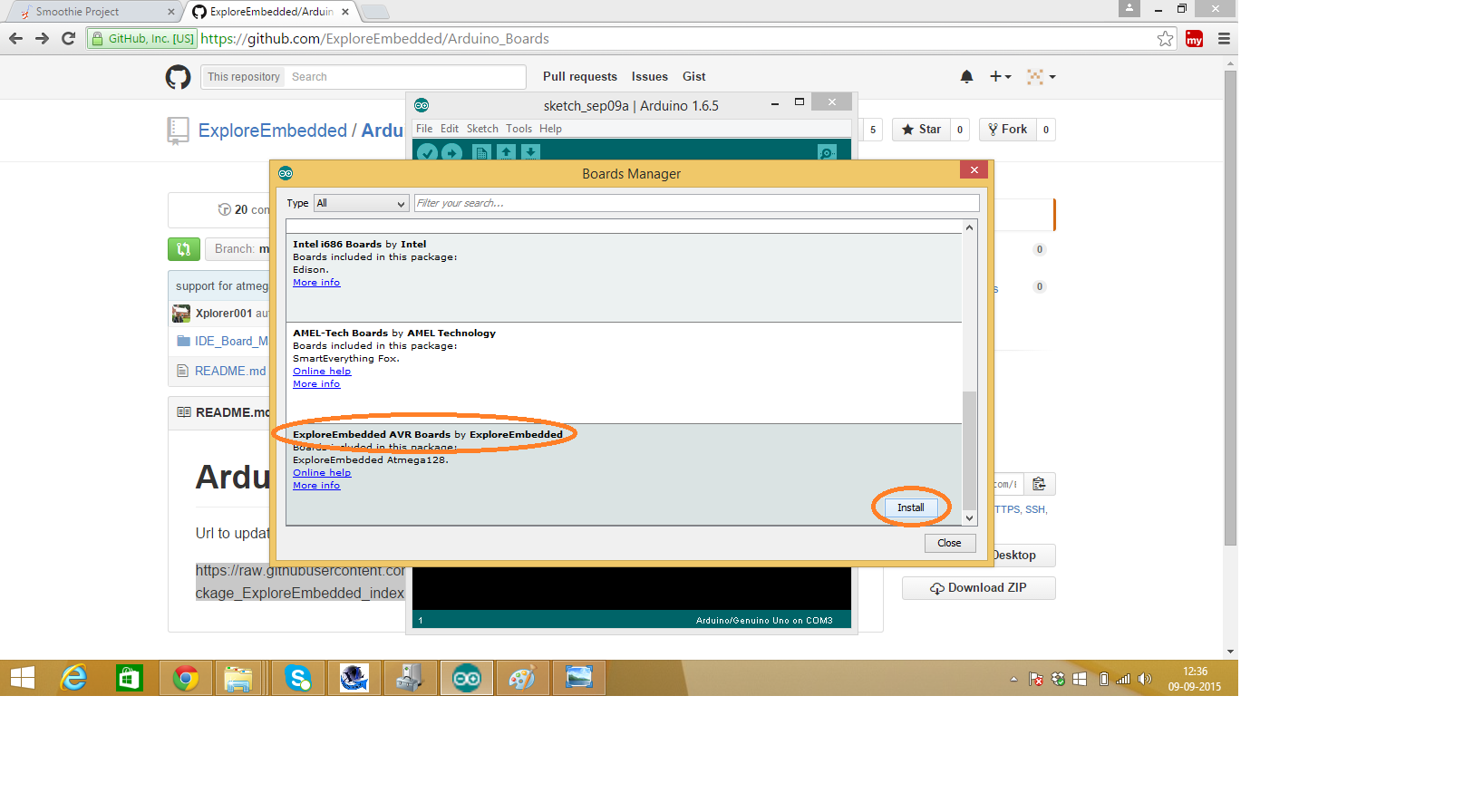Star the GitHub repository
The image size is (1483, 812).
click(x=921, y=130)
